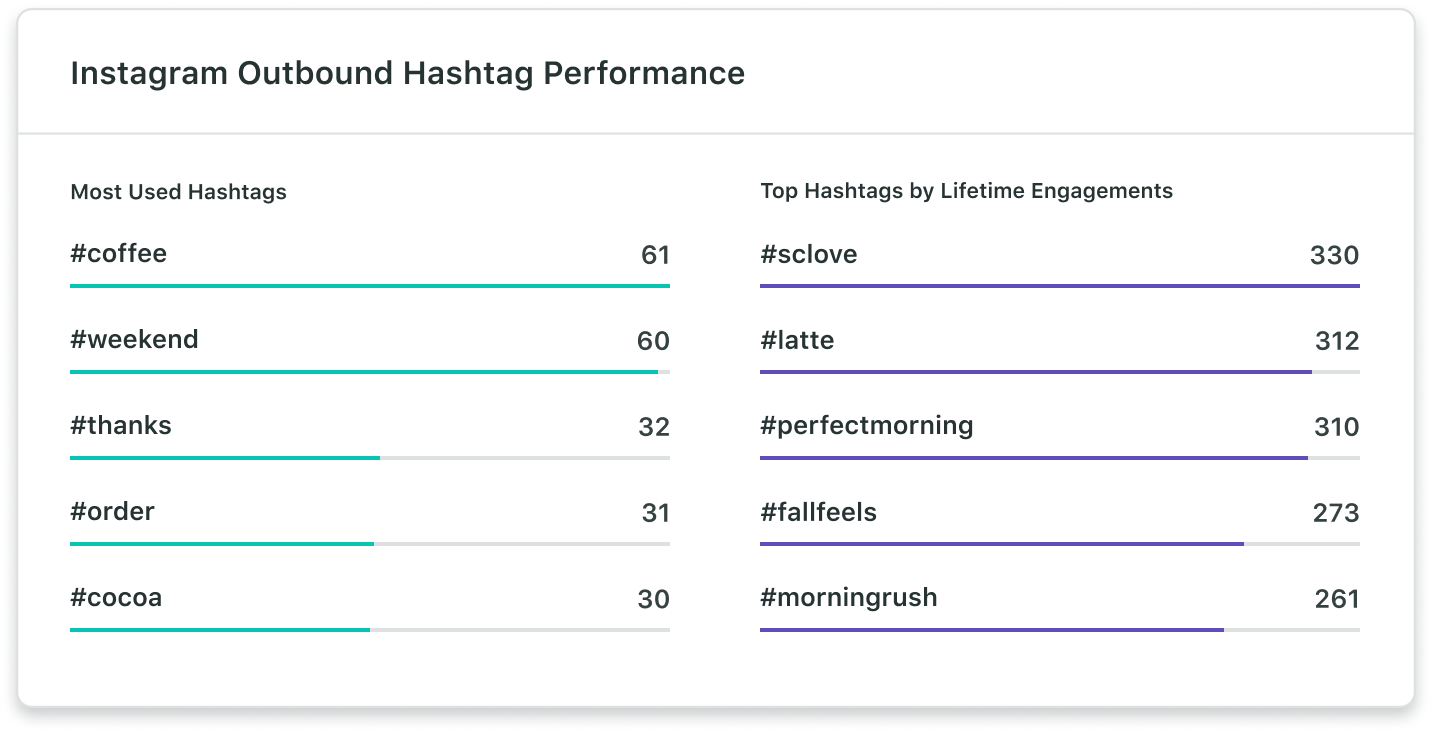Click the #coffee hashtag label
1432x732 pixels.
click(118, 254)
